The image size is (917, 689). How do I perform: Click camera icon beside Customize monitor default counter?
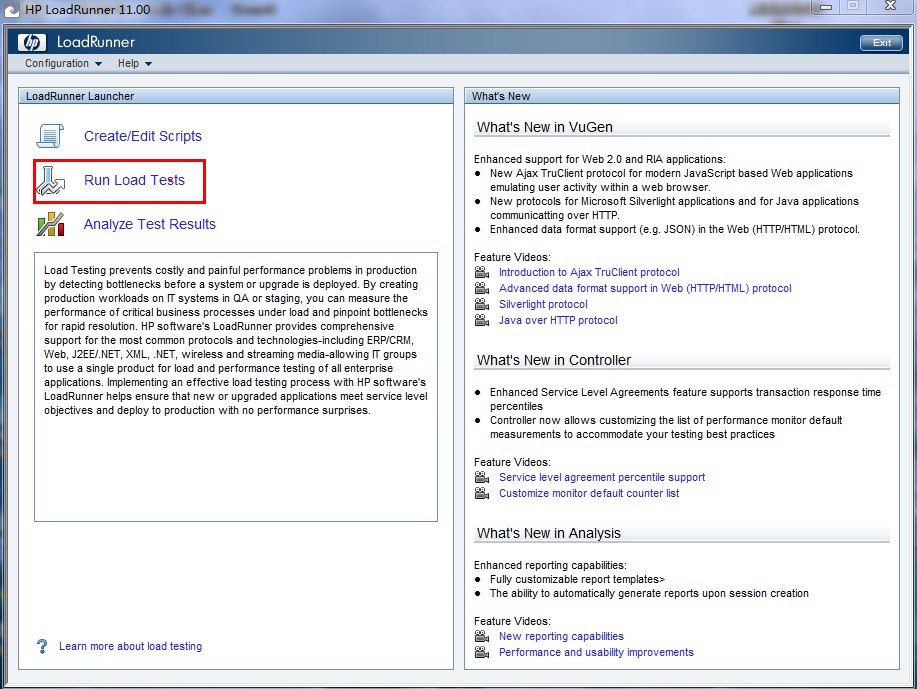pyautogui.click(x=482, y=493)
